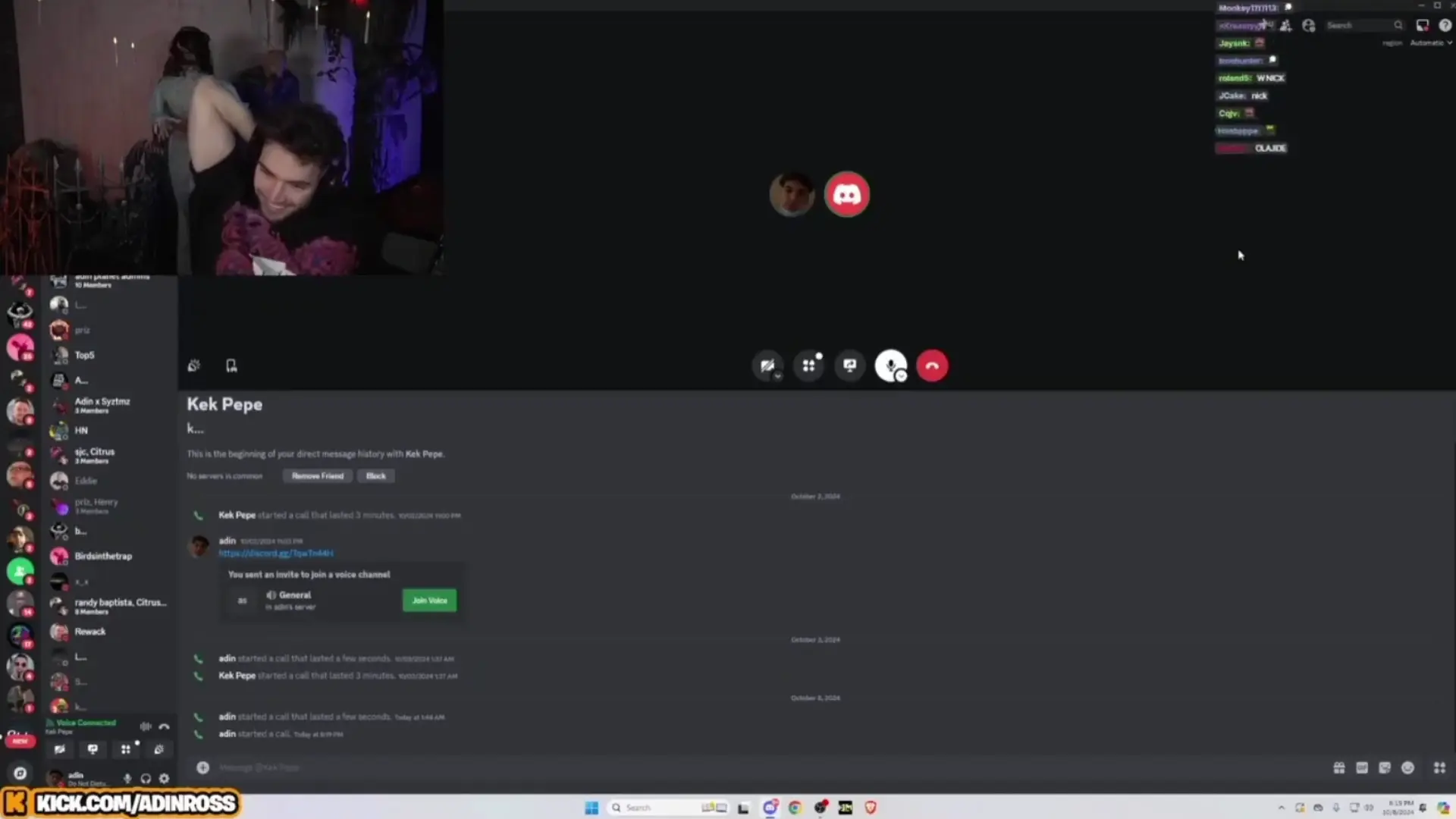Start screen sharing from the call controls
Viewport: 1456px width, 819px height.
click(x=849, y=366)
